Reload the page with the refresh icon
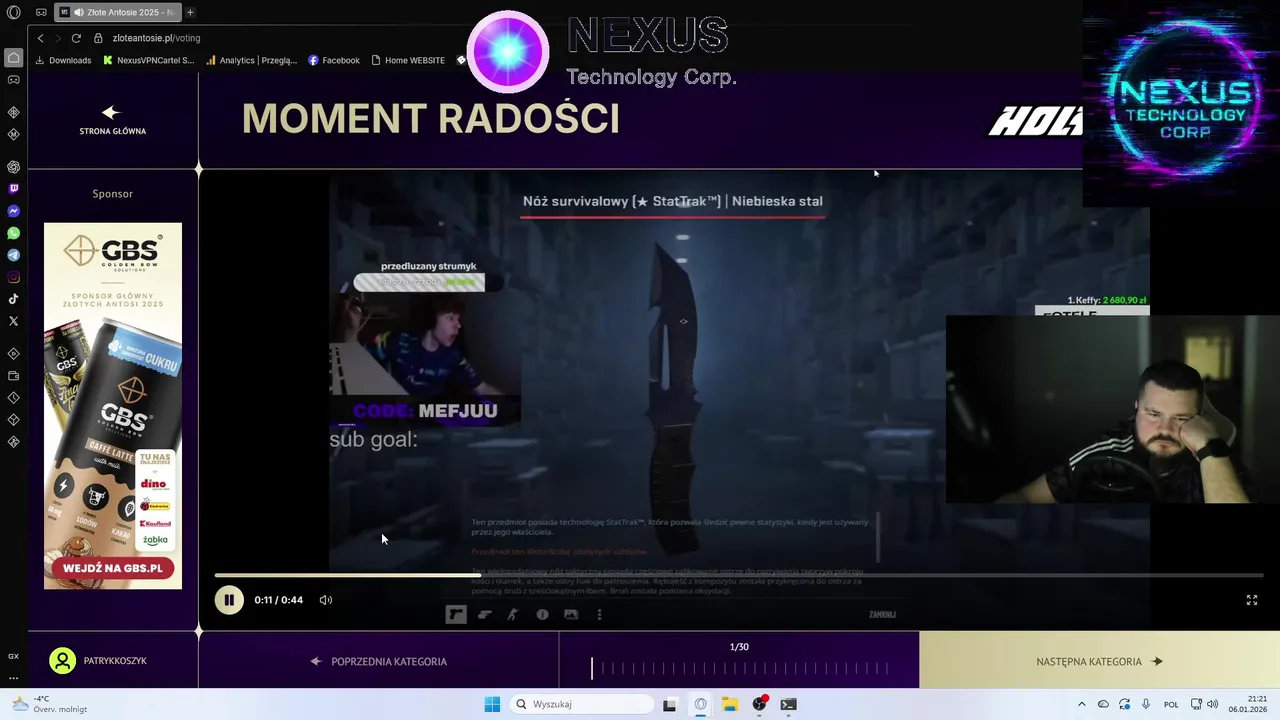 (x=76, y=38)
